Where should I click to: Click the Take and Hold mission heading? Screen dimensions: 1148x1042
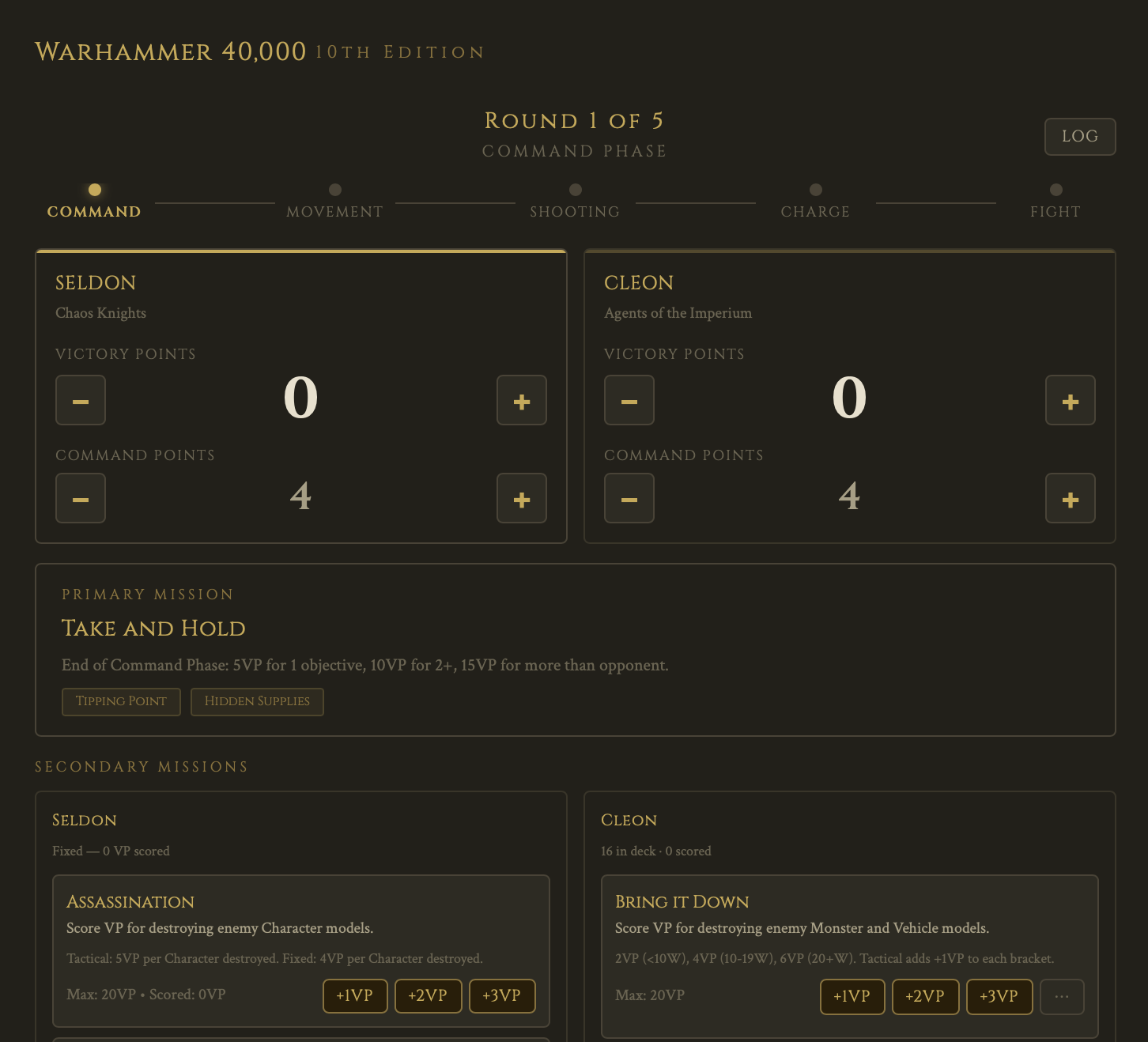coord(153,629)
